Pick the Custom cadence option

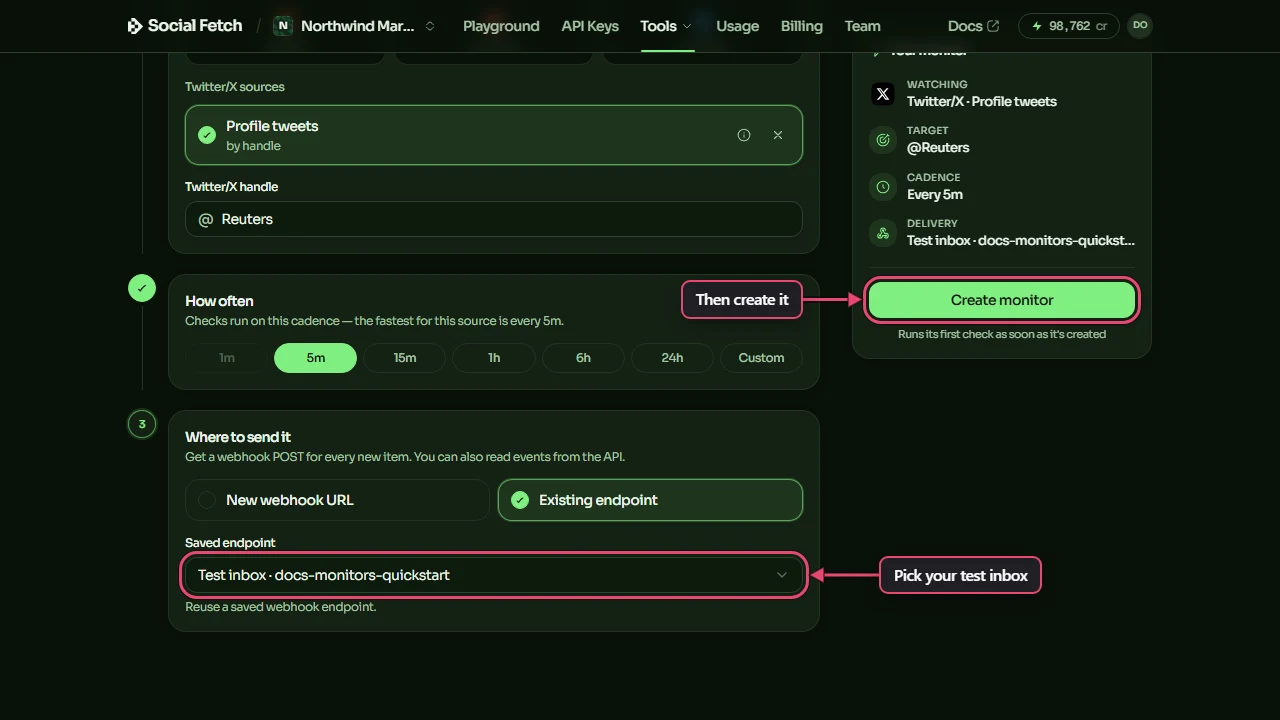[x=761, y=358]
